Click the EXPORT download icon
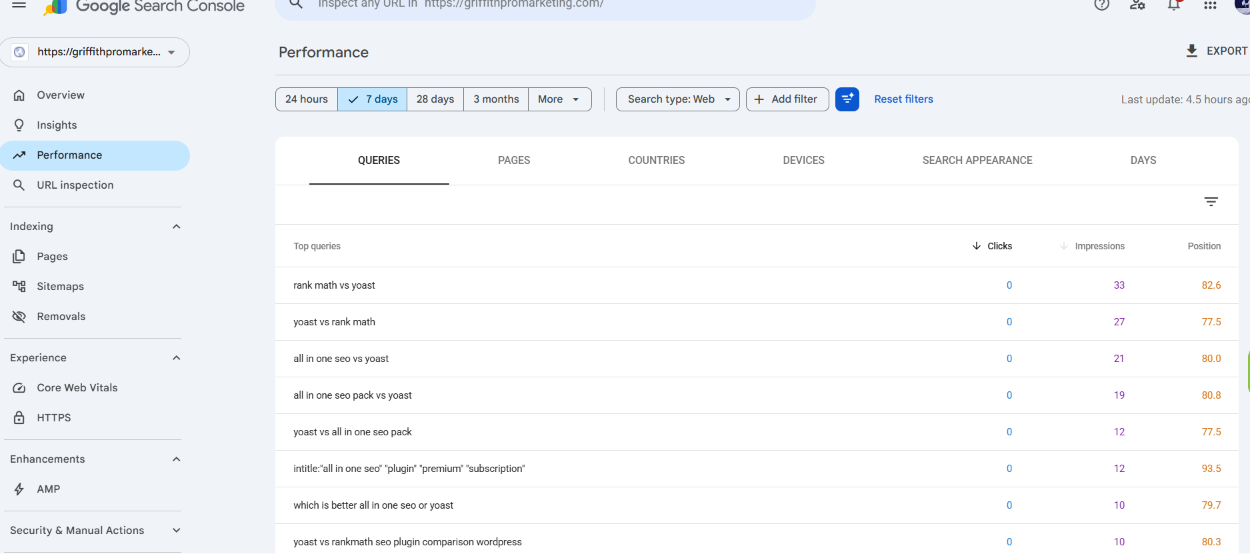 (x=1191, y=51)
